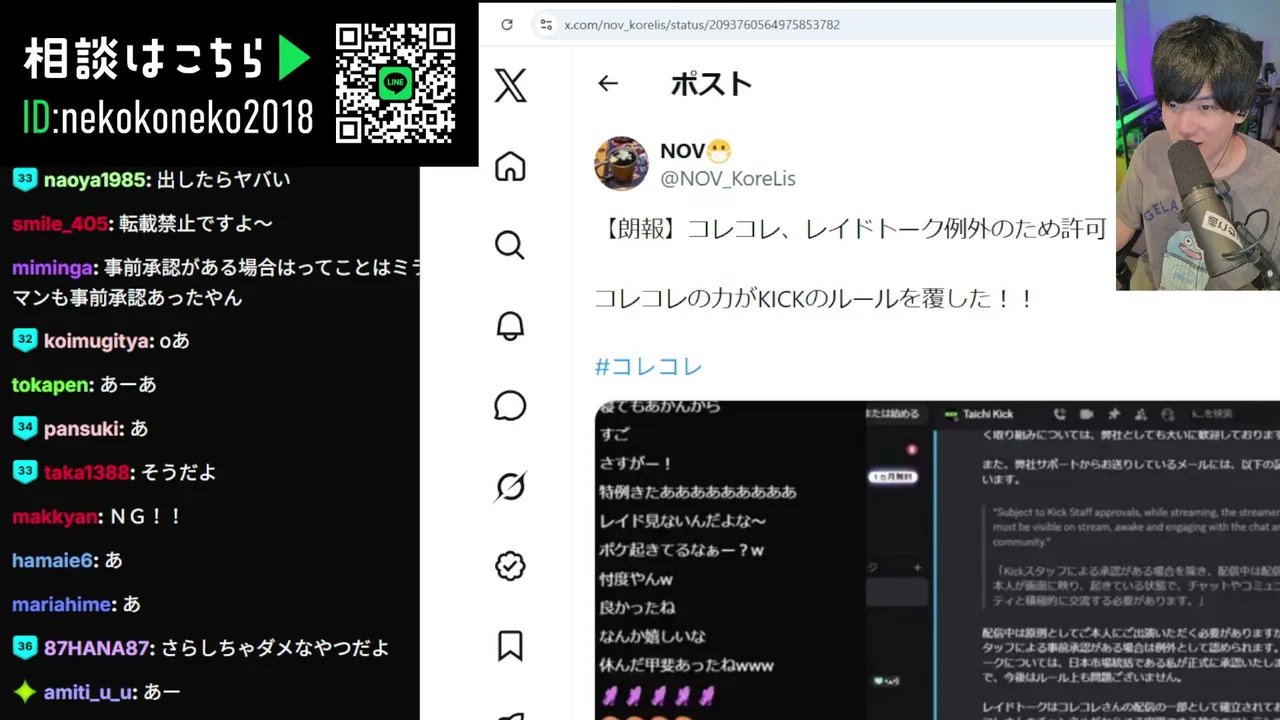The height and width of the screenshot is (720, 1280).
Task: Click chat message 転載禁止ですよ〜
Action: pos(195,223)
